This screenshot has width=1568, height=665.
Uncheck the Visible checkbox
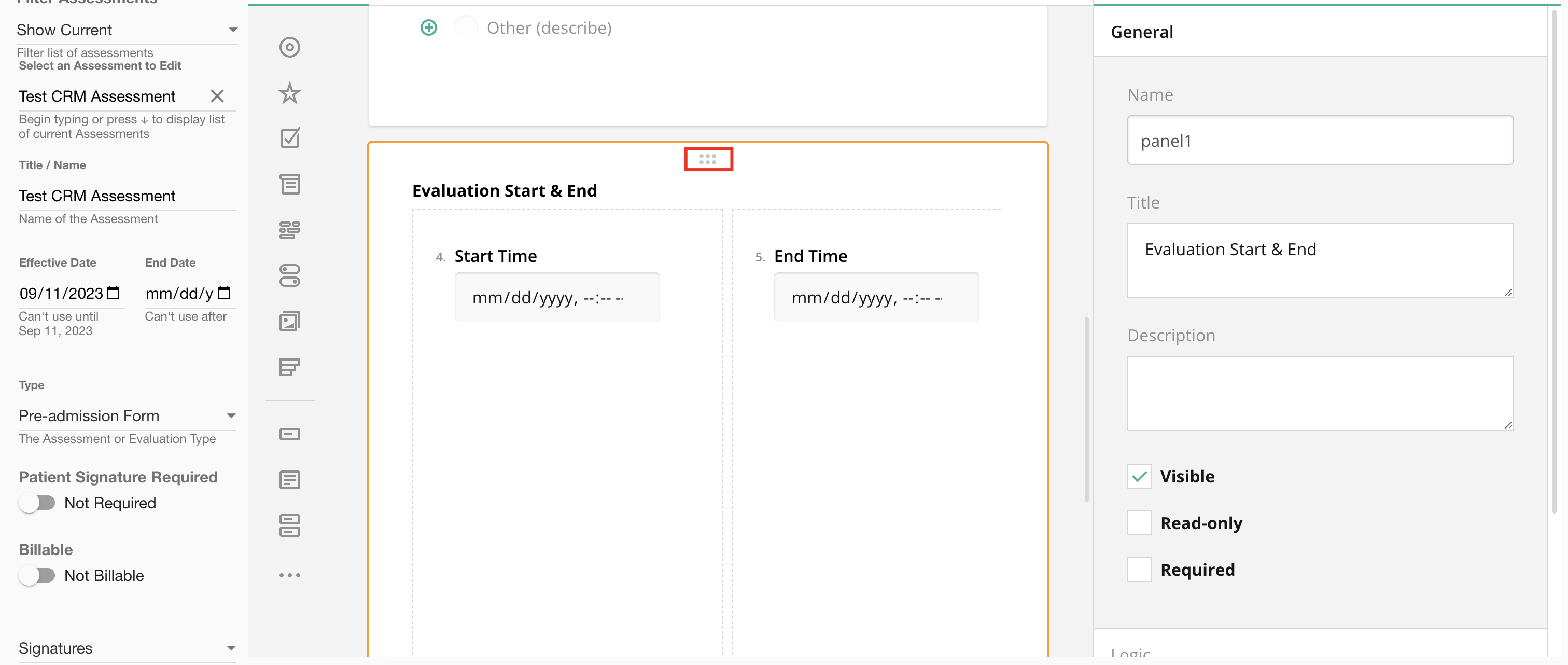click(x=1139, y=476)
